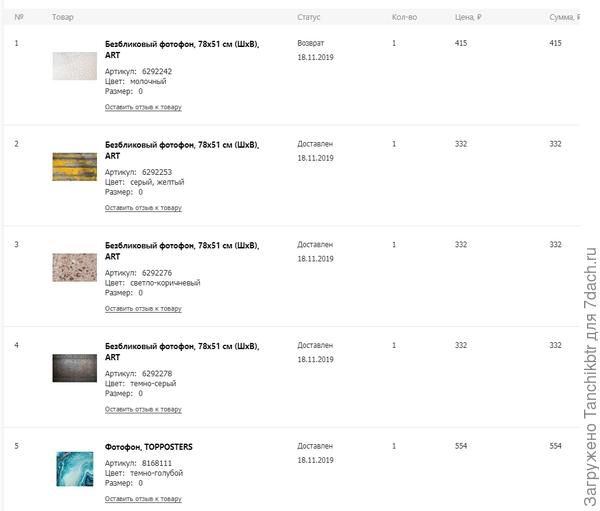Leave a review for item 6292253
This screenshot has height=511, width=600.
click(143, 208)
